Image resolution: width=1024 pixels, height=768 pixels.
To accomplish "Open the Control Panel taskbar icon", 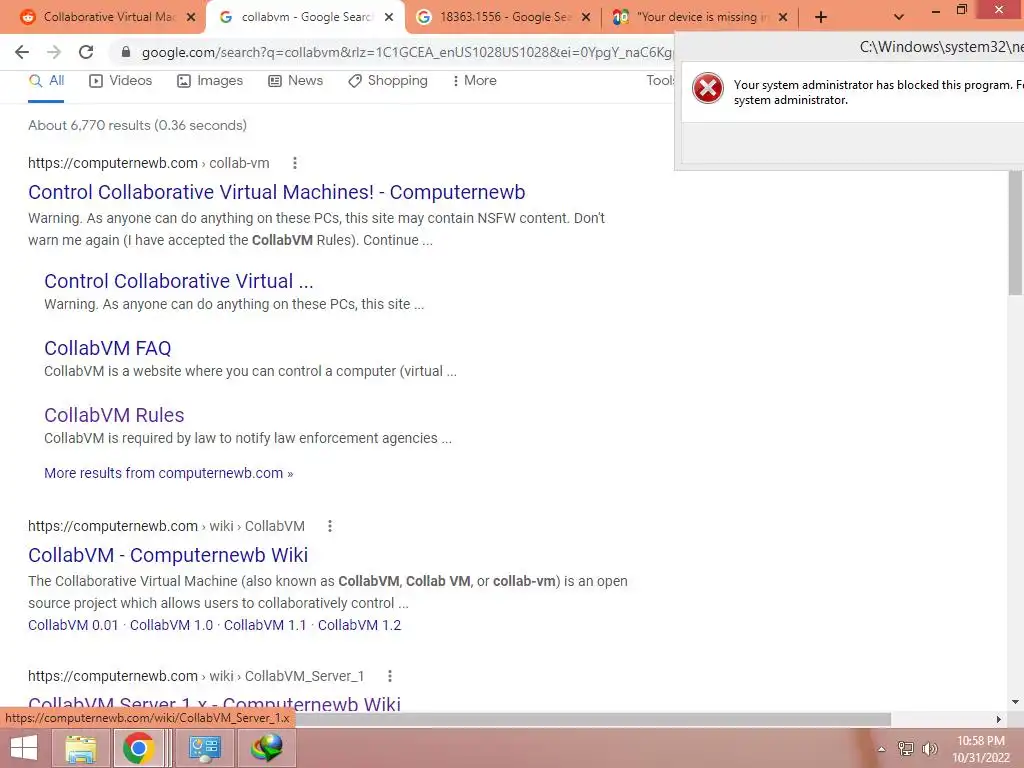I will [x=205, y=748].
